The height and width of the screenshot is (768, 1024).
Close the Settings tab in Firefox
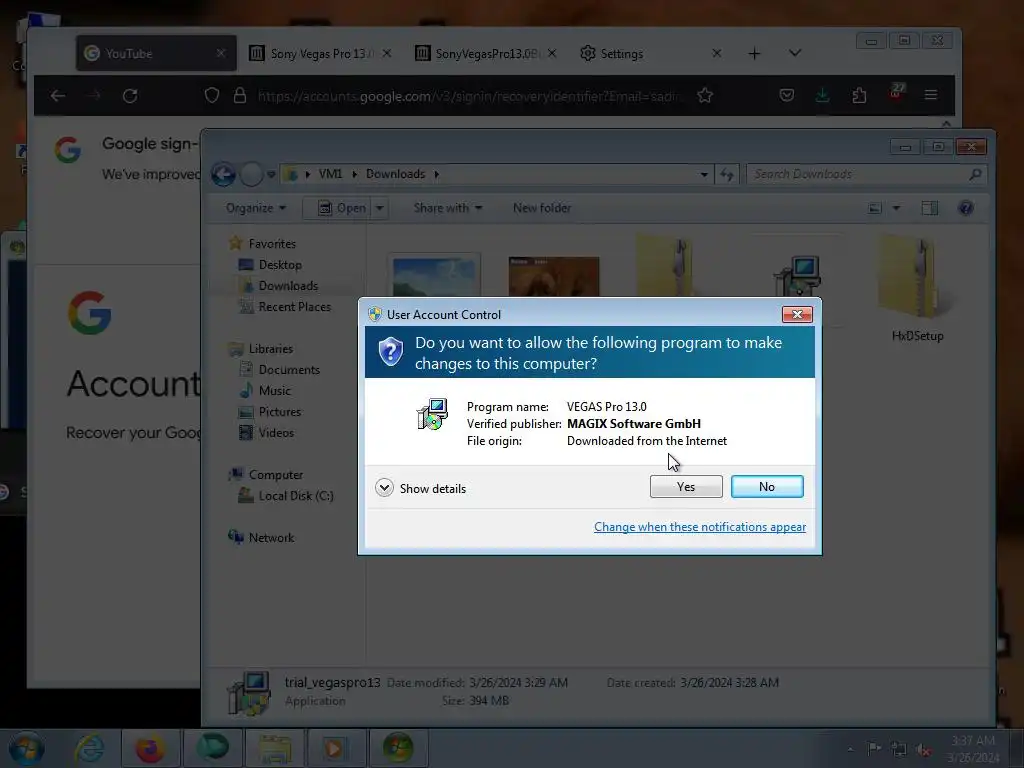[x=716, y=54]
